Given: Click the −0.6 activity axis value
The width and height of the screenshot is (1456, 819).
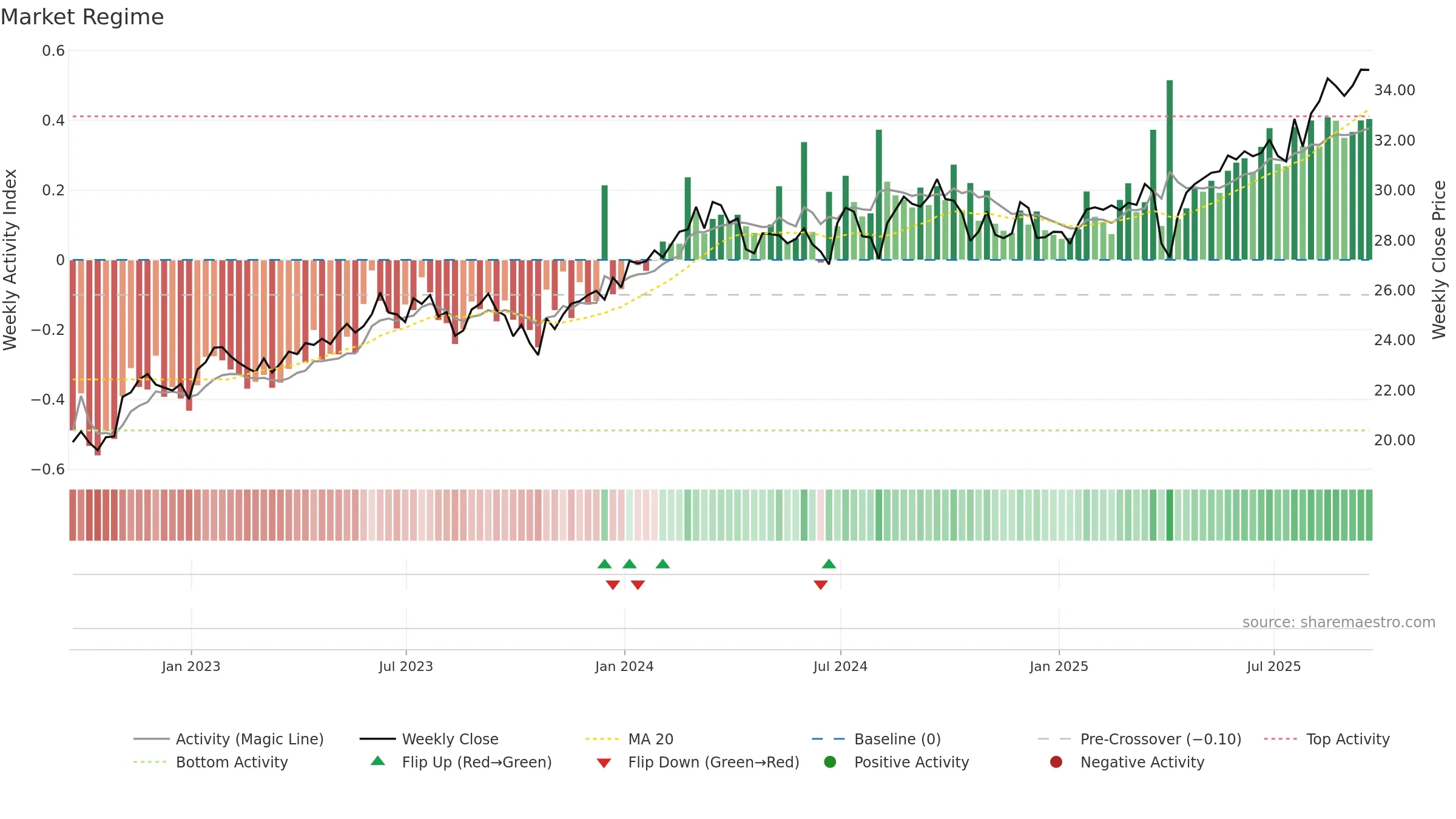Looking at the screenshot, I should [48, 470].
